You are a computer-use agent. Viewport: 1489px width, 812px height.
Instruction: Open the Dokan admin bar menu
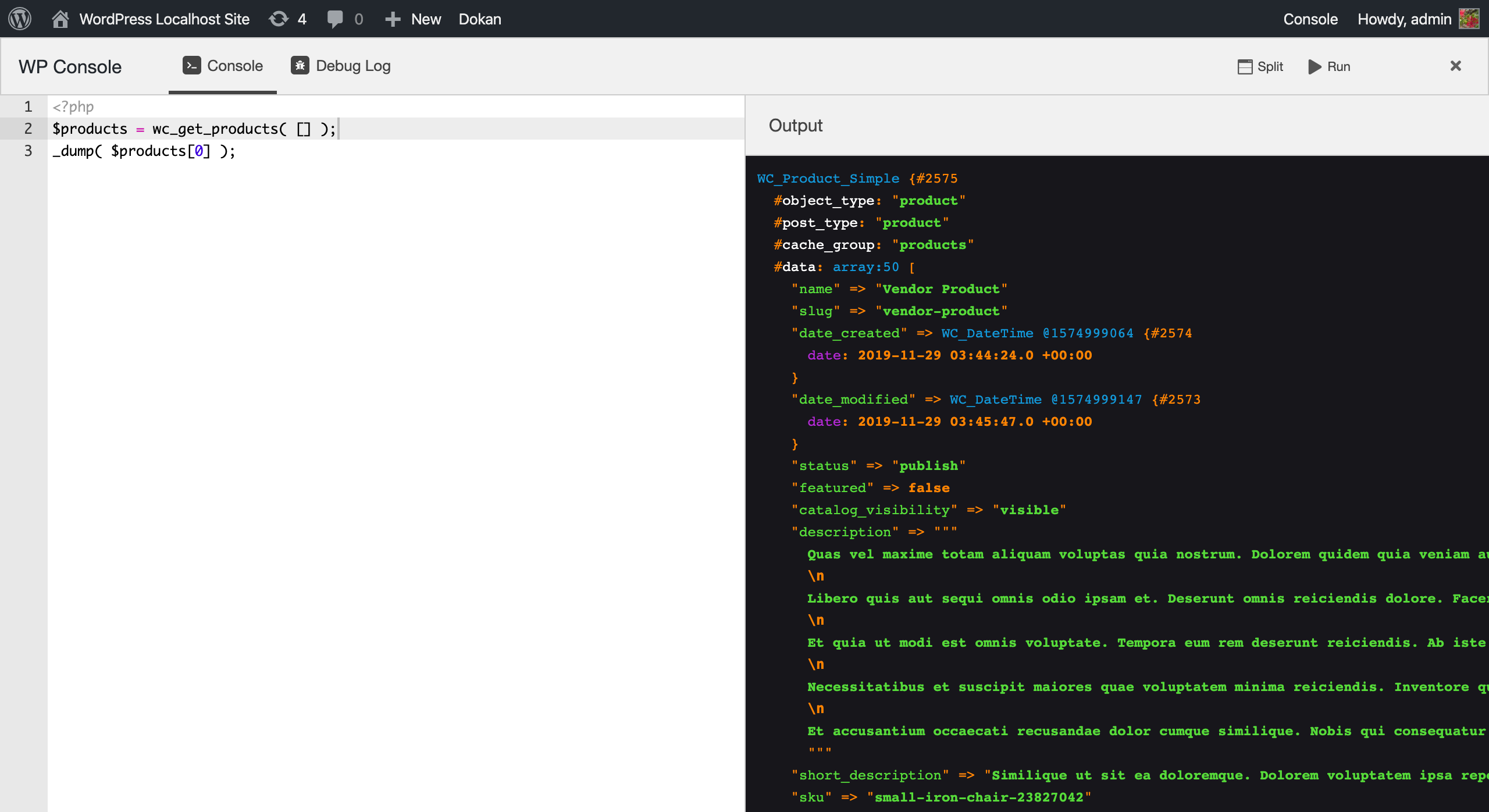480,19
